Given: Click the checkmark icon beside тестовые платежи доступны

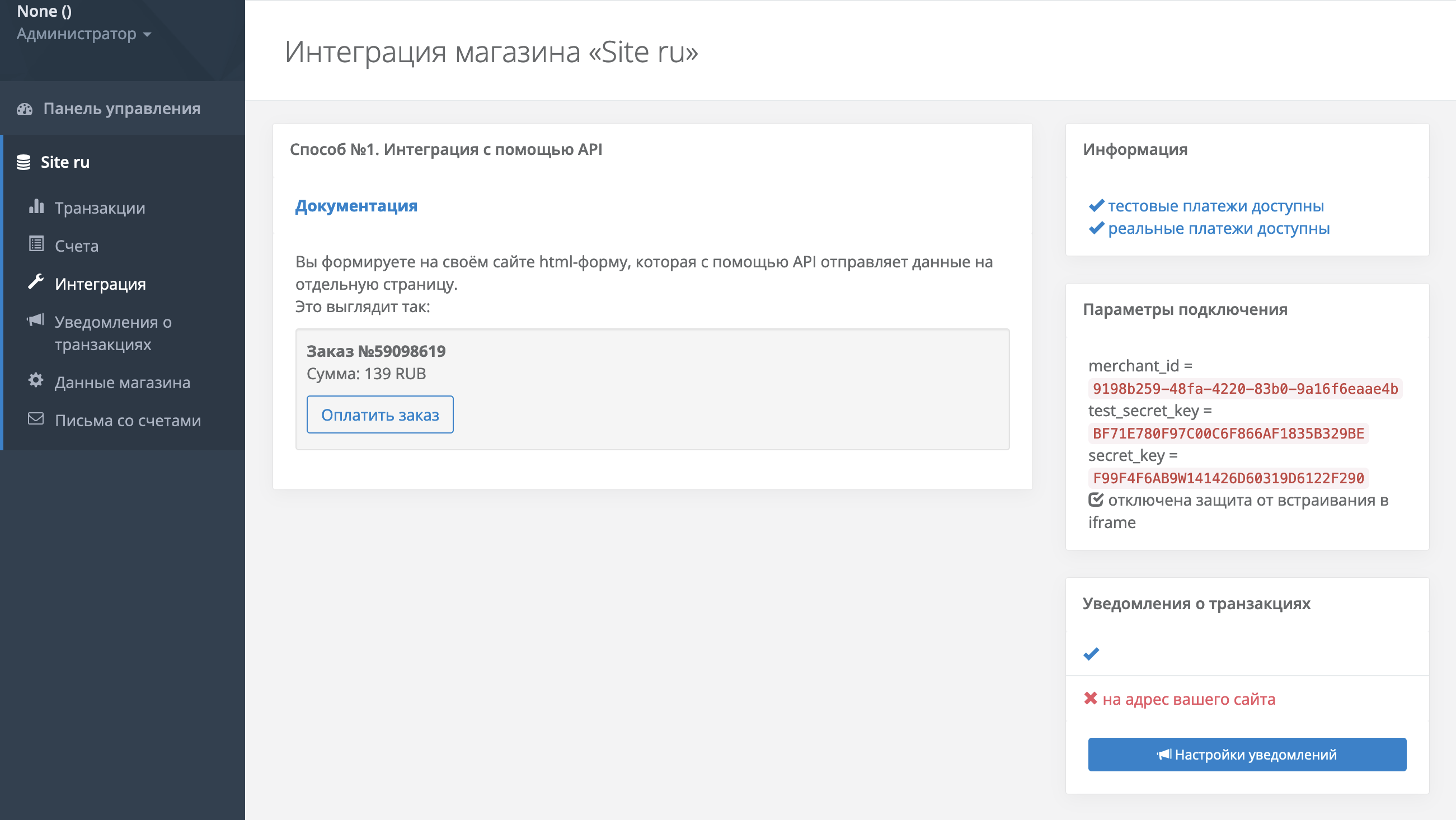Looking at the screenshot, I should tap(1096, 206).
